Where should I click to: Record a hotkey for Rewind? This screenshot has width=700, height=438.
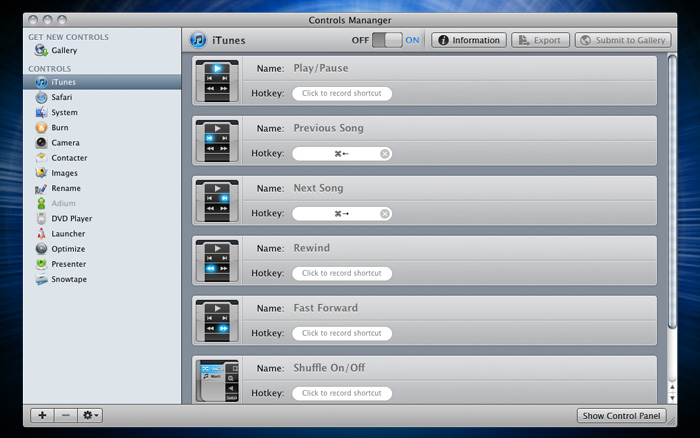tap(342, 273)
